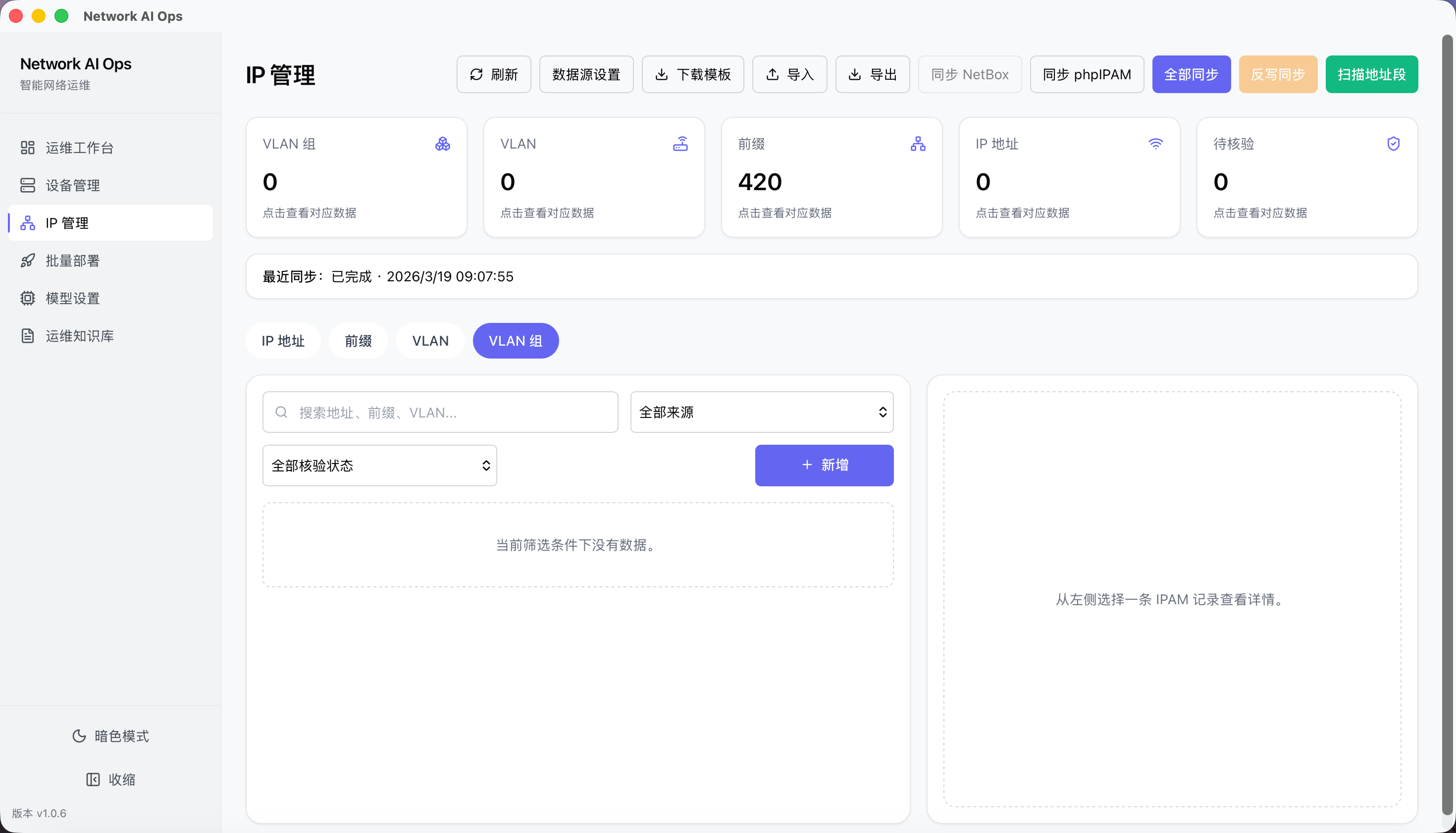Click the VLAN card router icon
Screen dimensions: 1456x833
(x=680, y=144)
